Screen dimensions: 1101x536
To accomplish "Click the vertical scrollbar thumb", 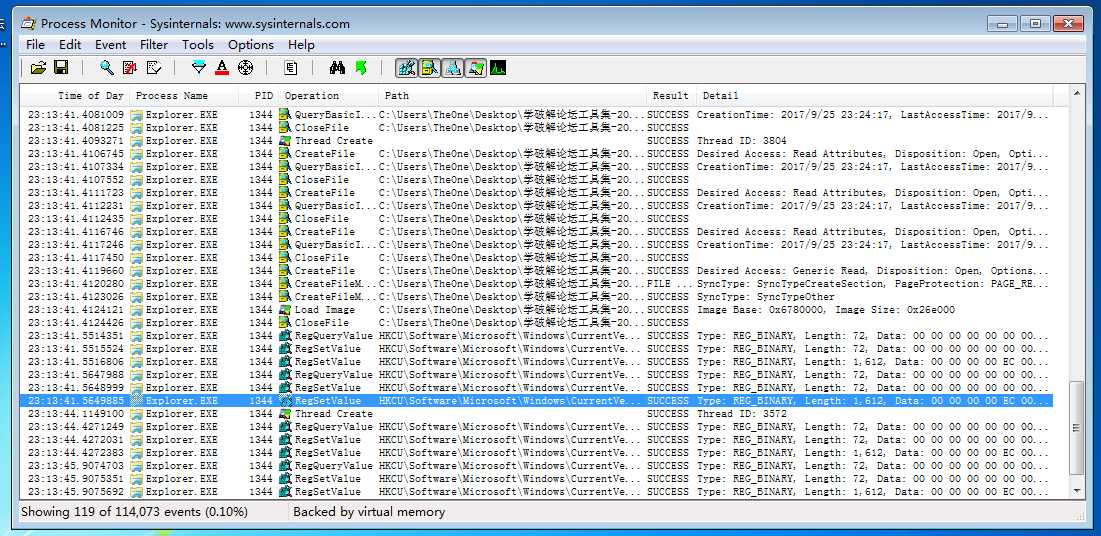I will 1076,429.
